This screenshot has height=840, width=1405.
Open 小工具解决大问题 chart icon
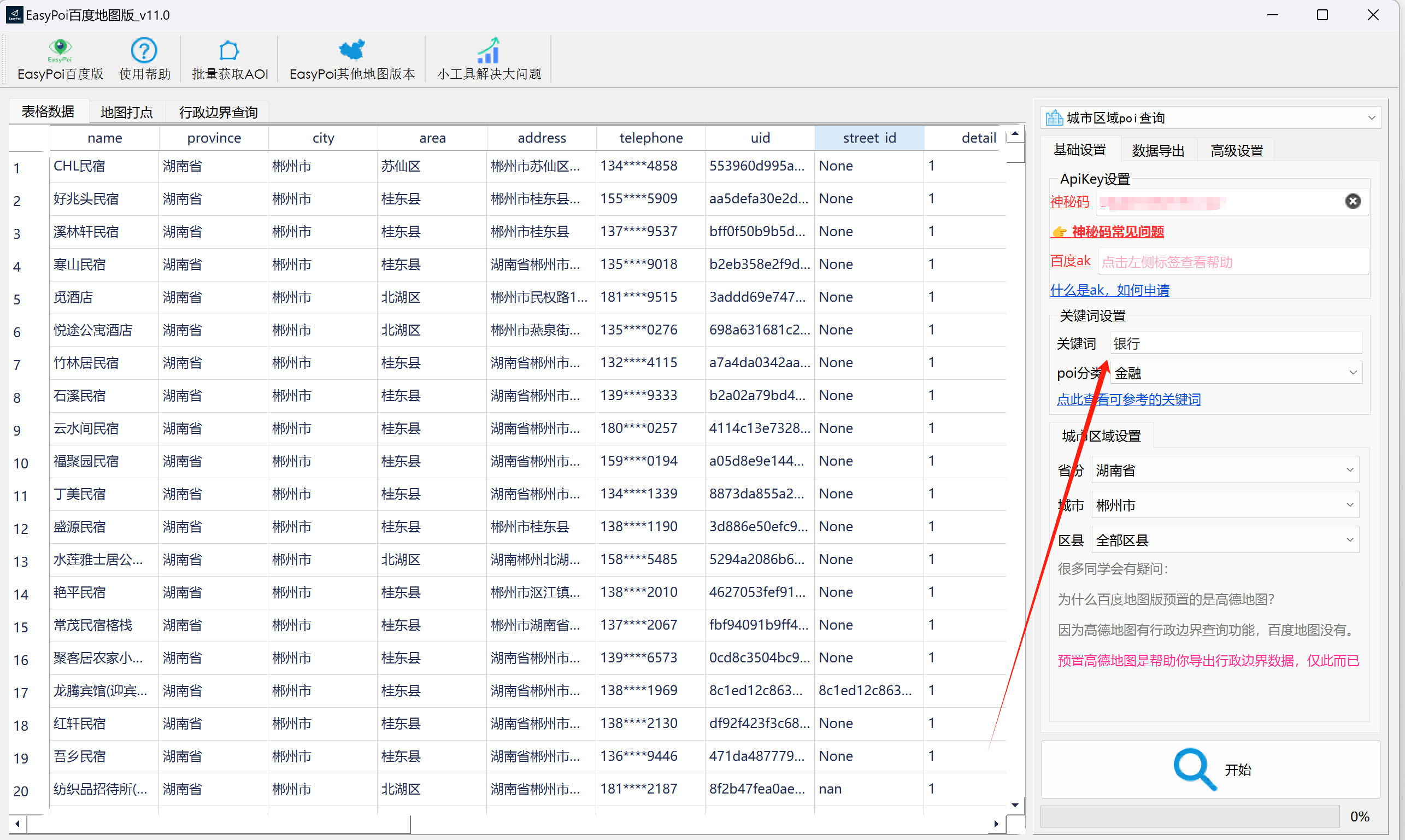489,60
